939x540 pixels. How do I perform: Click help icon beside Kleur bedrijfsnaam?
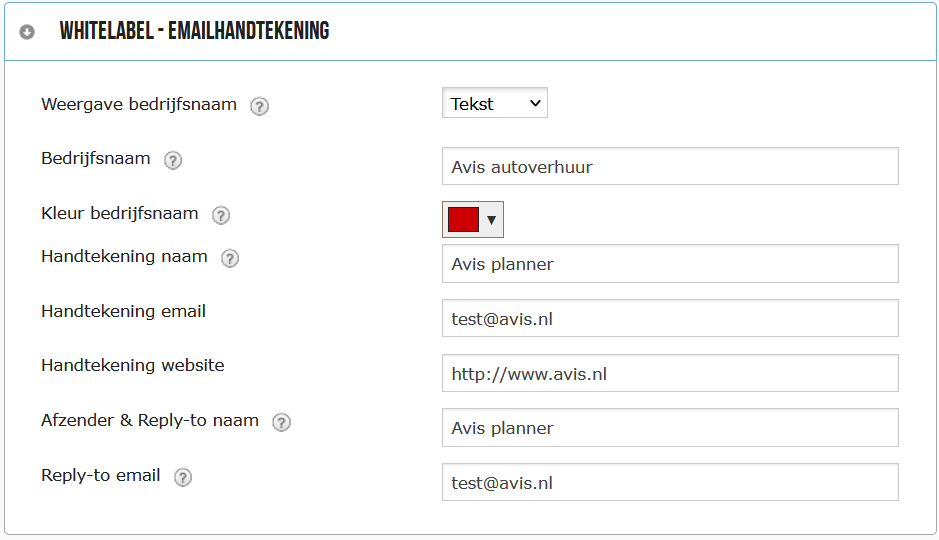[221, 216]
